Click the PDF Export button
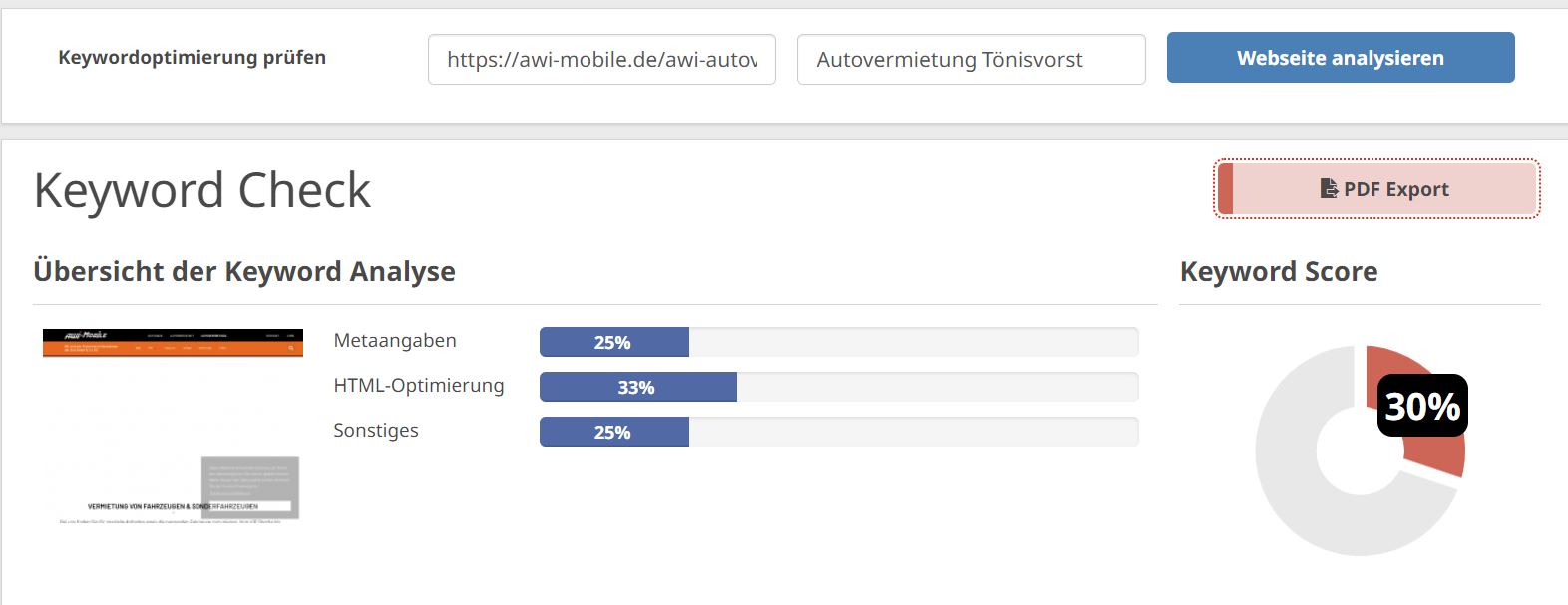Viewport: 1568px width, 605px height. pos(1376,188)
